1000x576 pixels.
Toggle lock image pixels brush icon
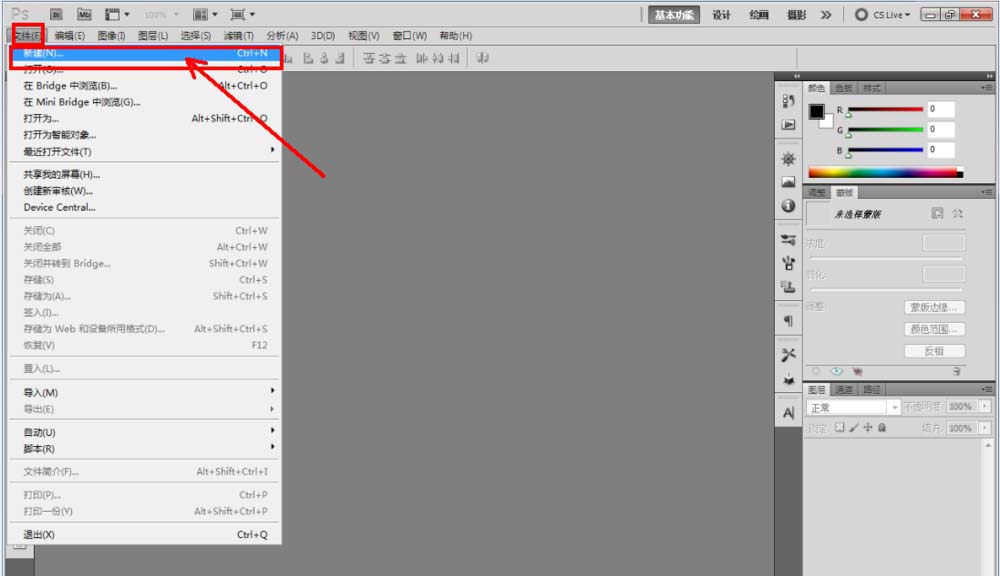[853, 427]
